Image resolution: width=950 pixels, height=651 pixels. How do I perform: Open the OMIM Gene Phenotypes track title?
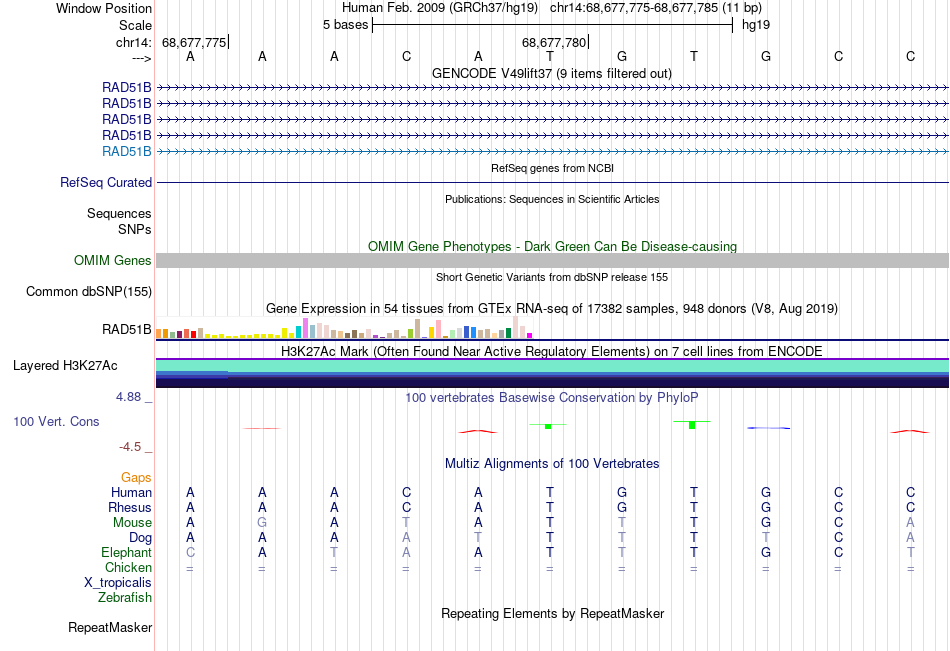(552, 246)
